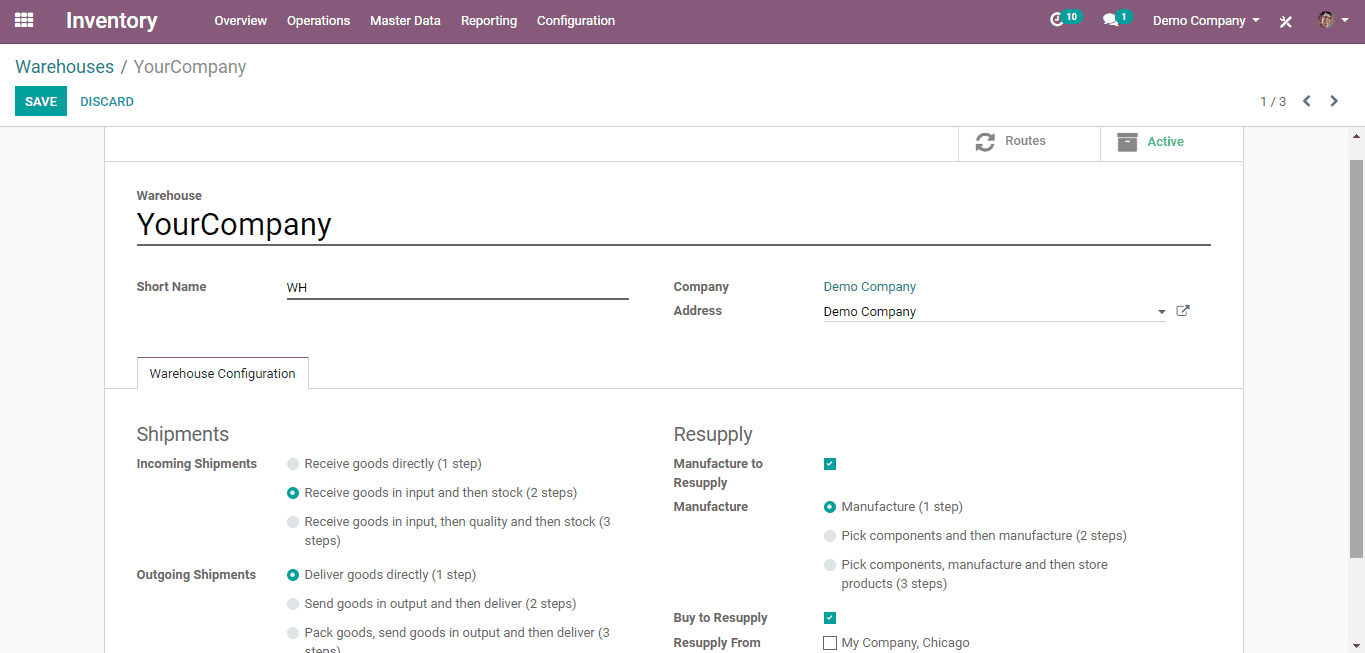Click the Short Name field WH
The image size is (1365, 653).
point(458,288)
